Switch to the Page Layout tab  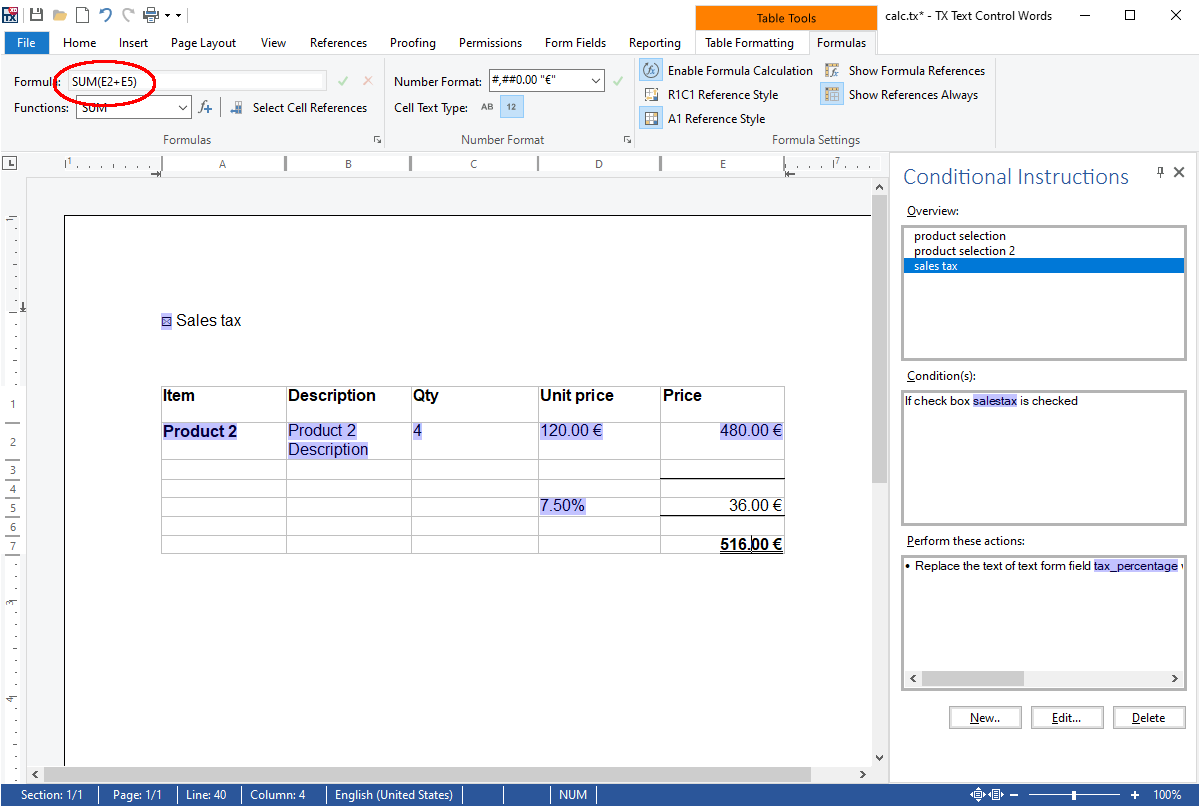point(204,43)
